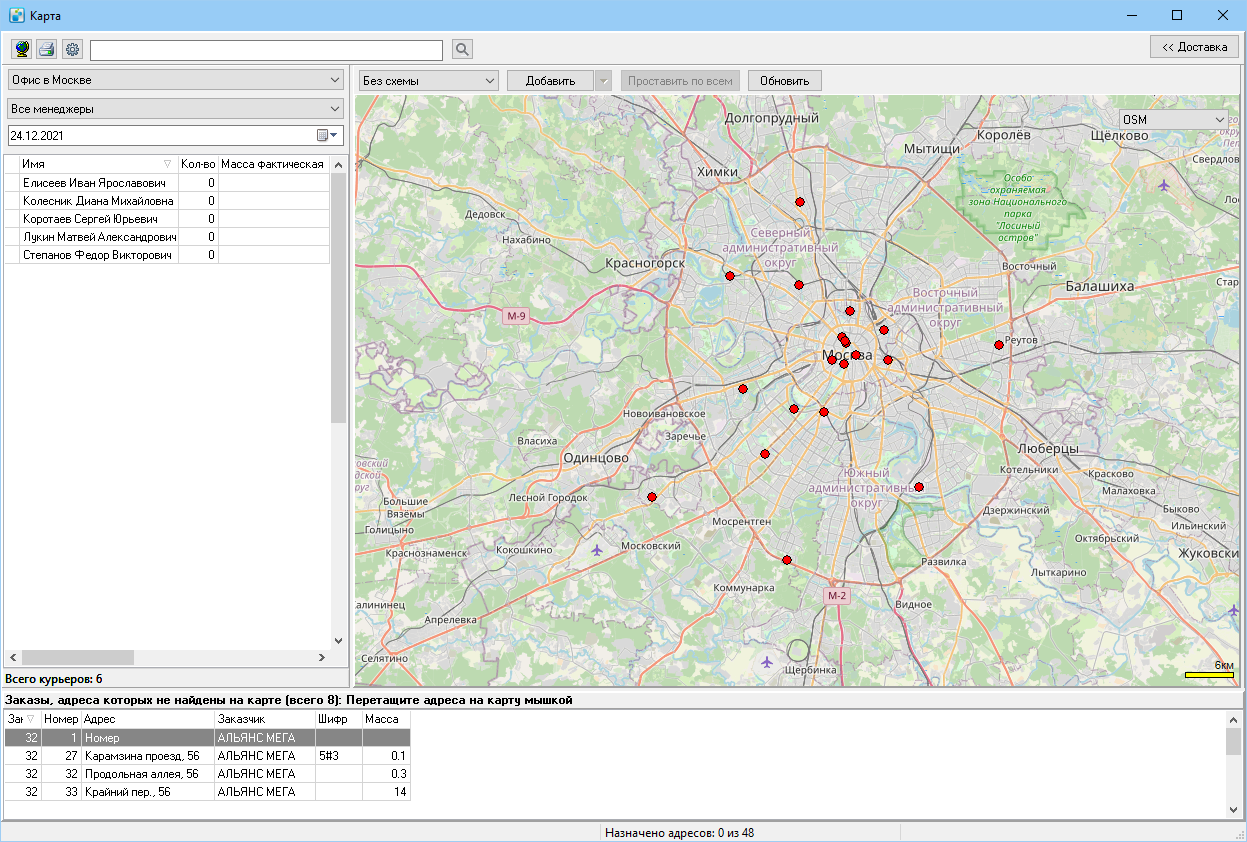Image resolution: width=1247 pixels, height=842 pixels.
Task: Click the globe icon in the toolbar
Action: [22, 49]
